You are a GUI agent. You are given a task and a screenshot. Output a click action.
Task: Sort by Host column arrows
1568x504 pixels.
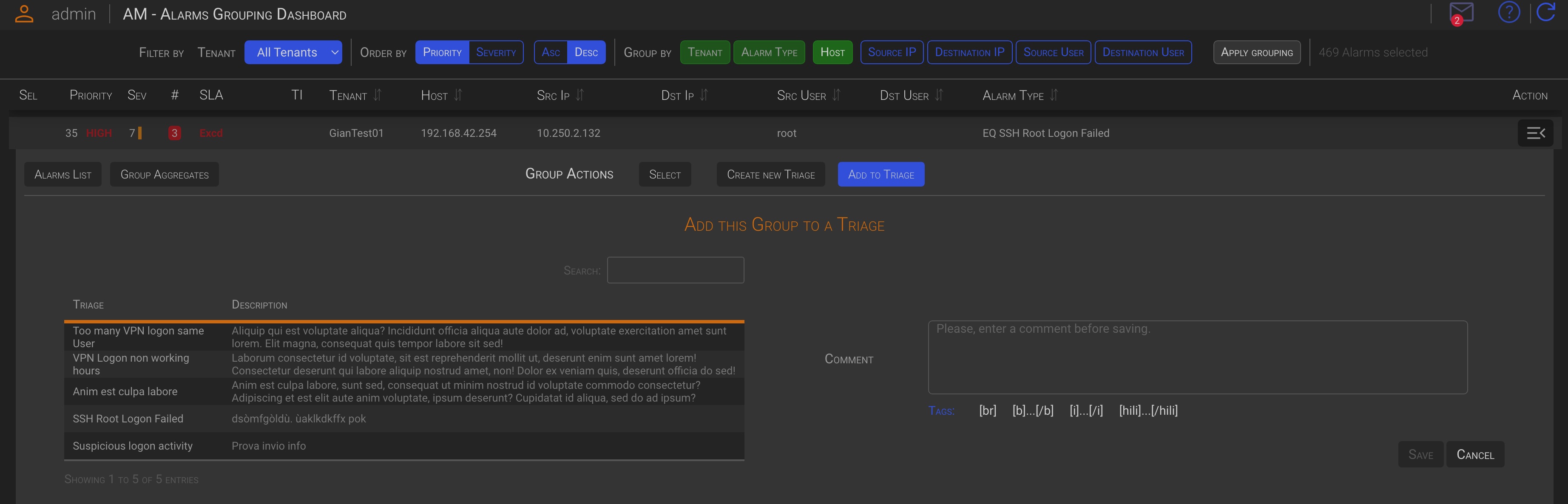(x=458, y=95)
